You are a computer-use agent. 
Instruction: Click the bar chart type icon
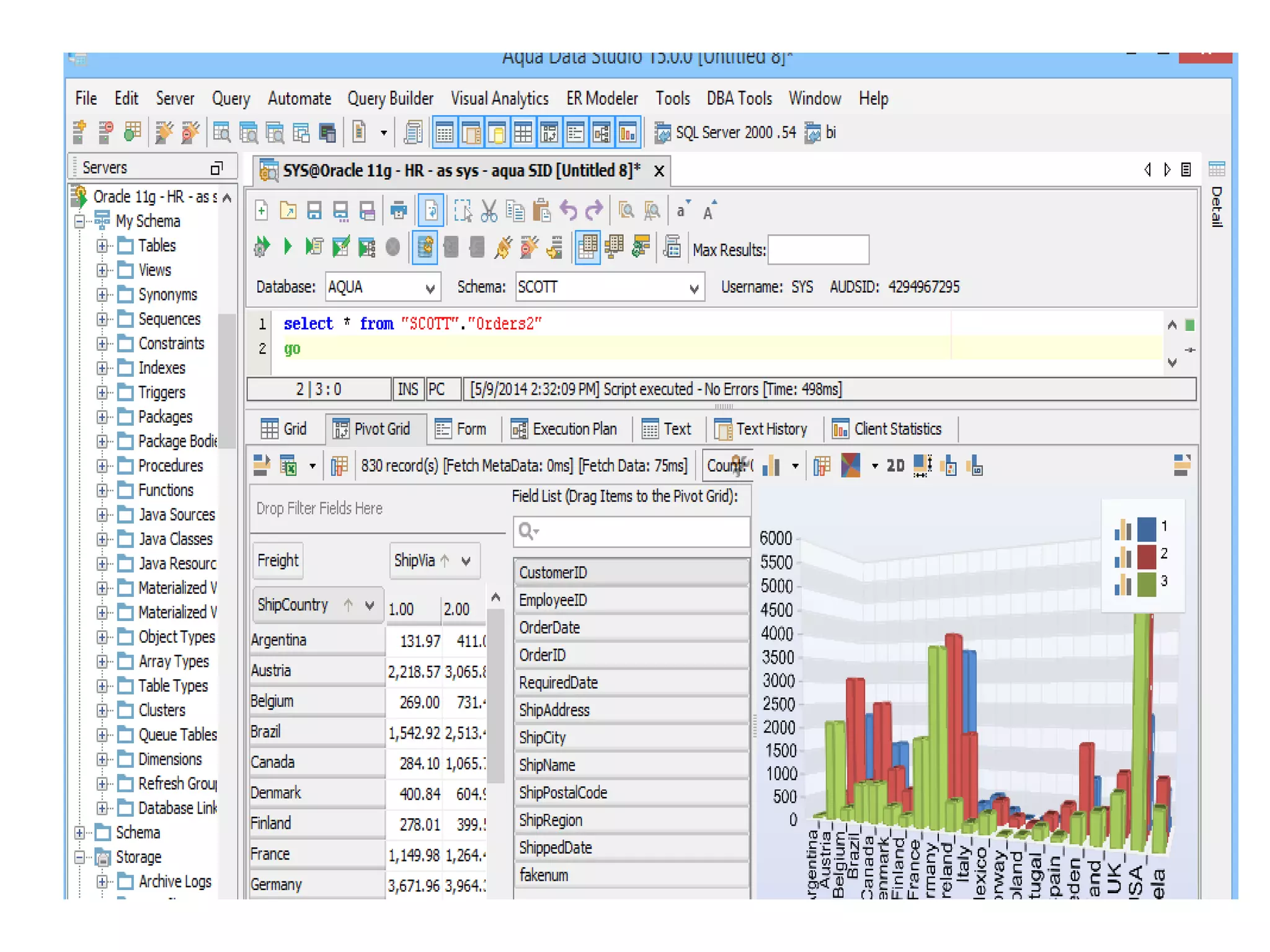[x=771, y=465]
